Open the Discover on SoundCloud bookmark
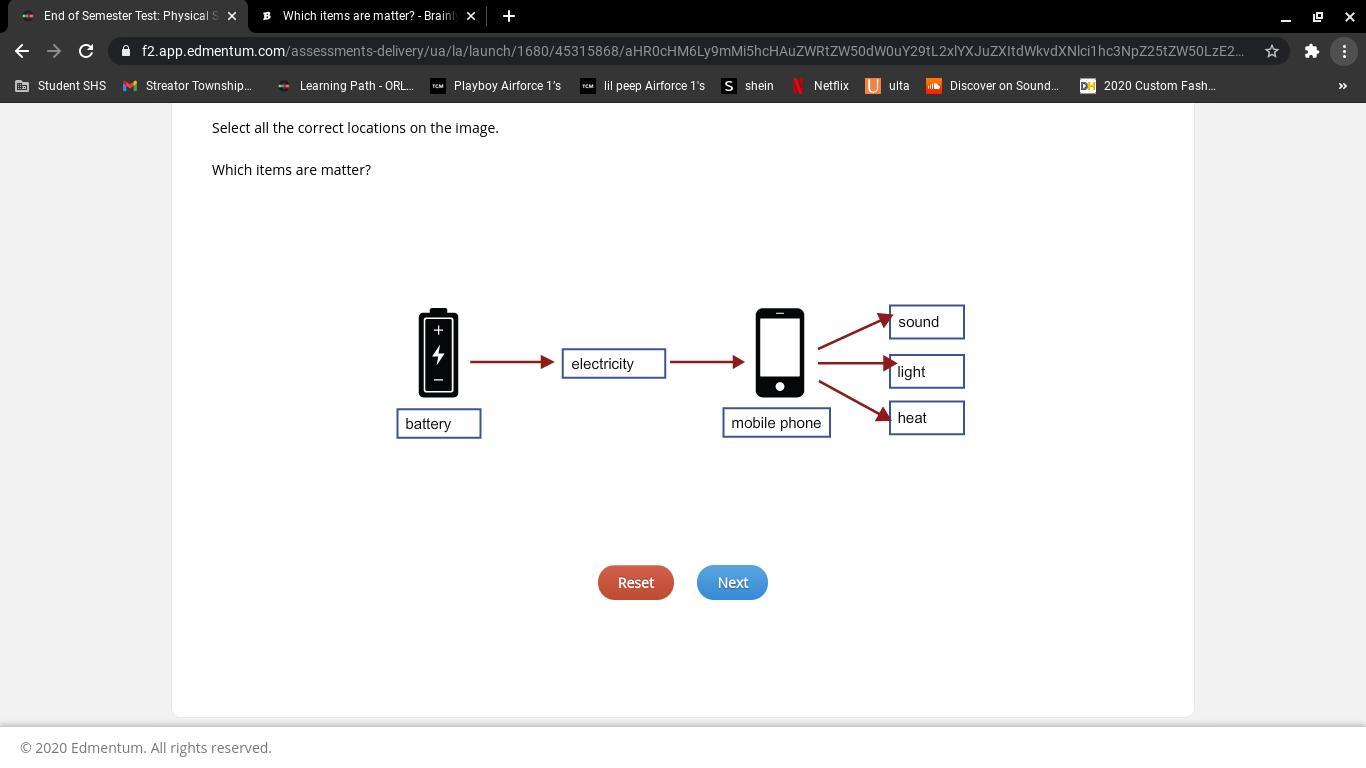 992,86
